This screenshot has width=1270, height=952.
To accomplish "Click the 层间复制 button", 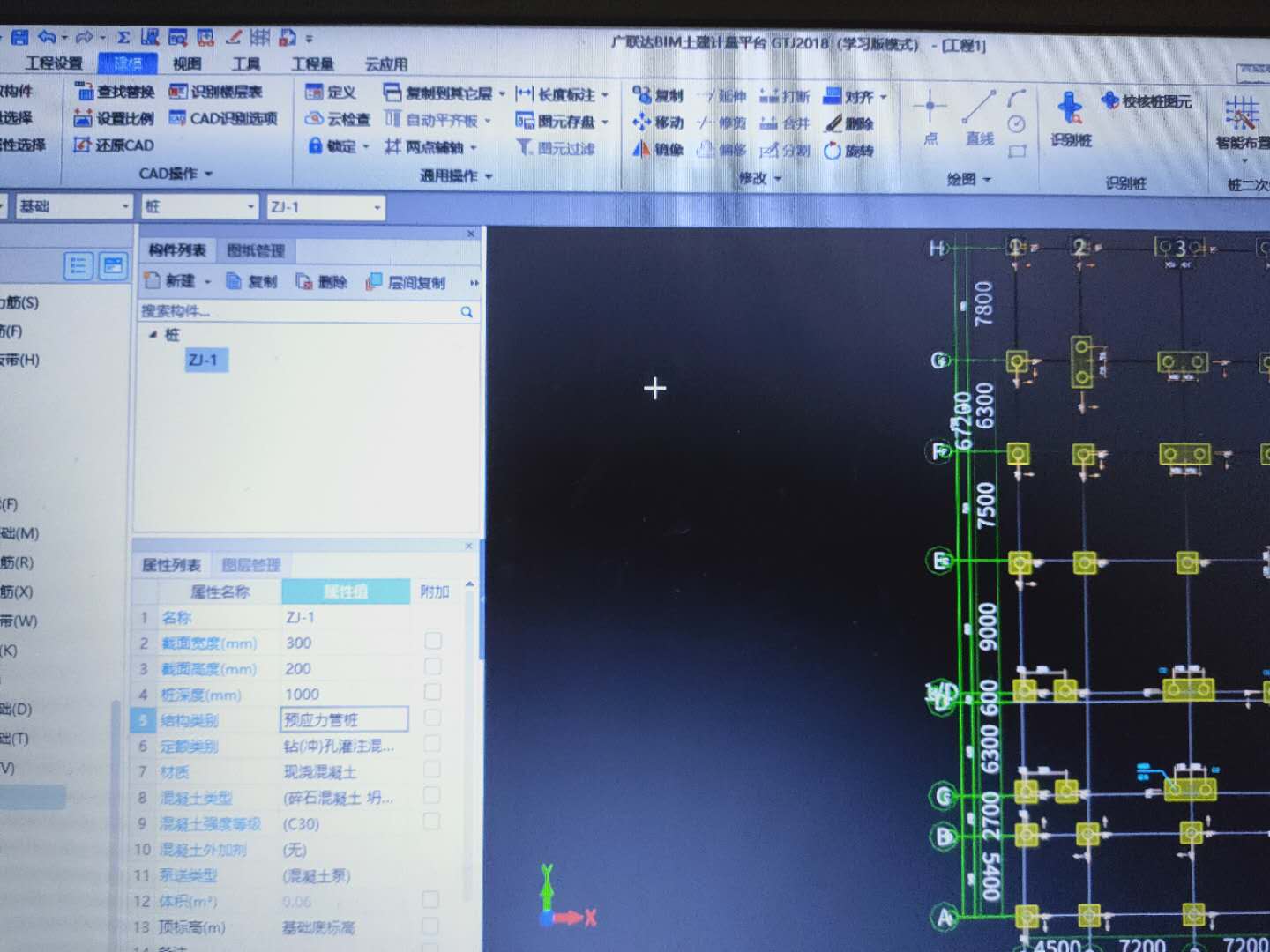I will pyautogui.click(x=406, y=282).
